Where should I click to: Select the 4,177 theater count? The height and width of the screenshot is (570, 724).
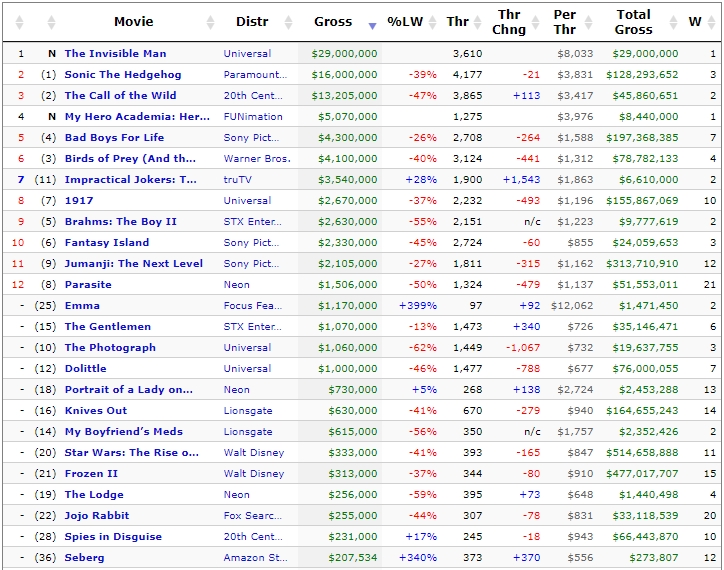[x=467, y=75]
